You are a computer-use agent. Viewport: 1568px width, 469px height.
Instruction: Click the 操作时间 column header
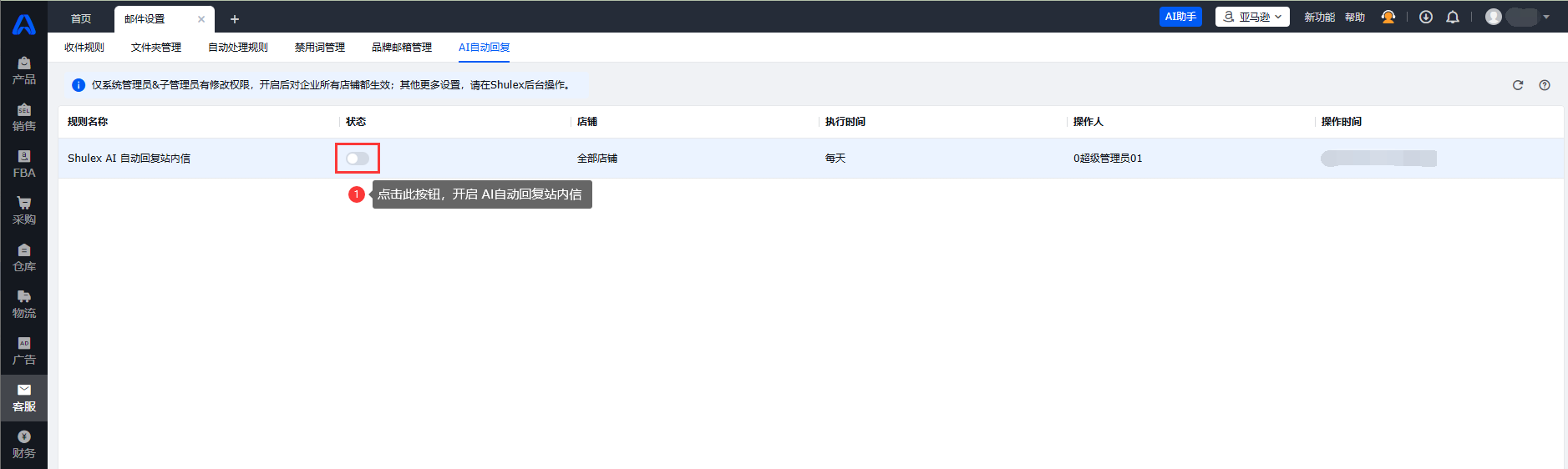pyautogui.click(x=1342, y=122)
